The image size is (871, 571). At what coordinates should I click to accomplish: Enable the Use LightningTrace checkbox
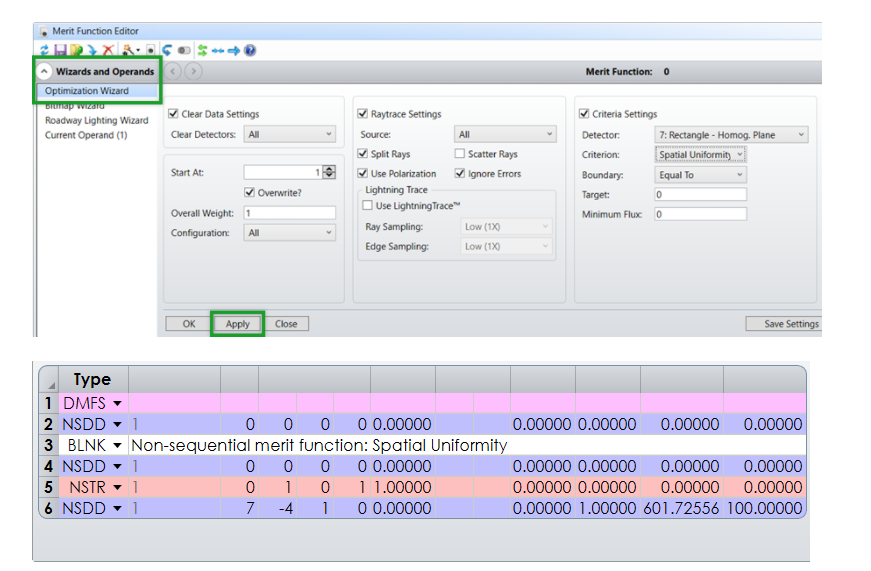pyautogui.click(x=367, y=205)
